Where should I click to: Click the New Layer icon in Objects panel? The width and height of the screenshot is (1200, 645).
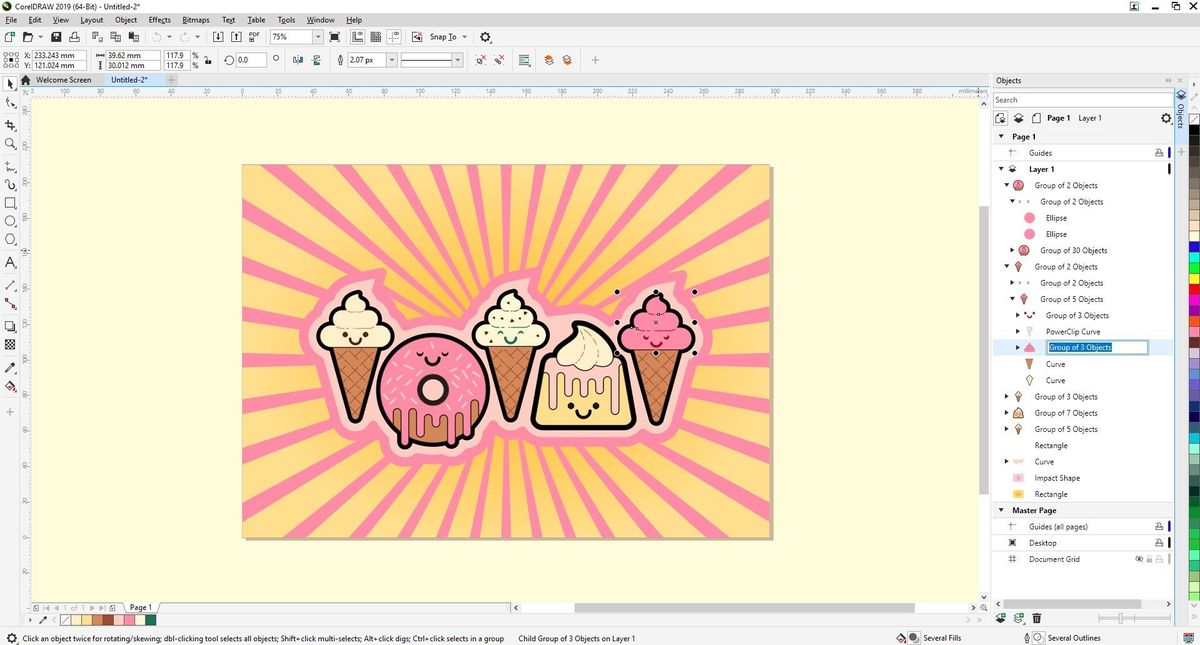pyautogui.click(x=1000, y=618)
